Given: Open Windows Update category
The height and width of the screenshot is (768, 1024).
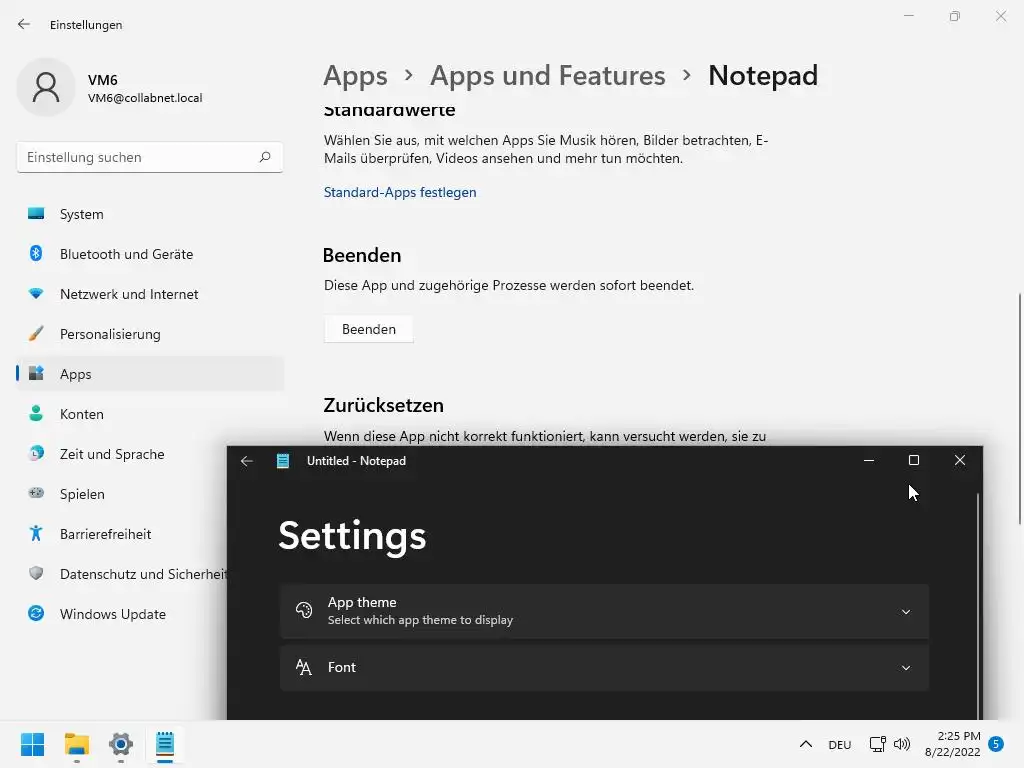Looking at the screenshot, I should coord(121,614).
